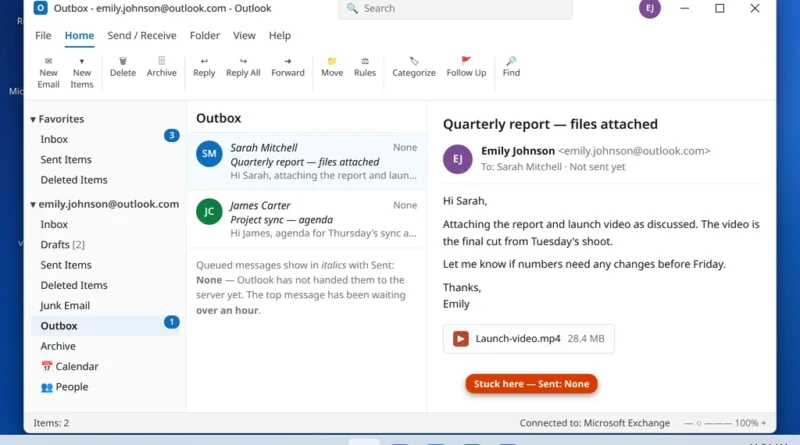800x445 pixels.
Task: Click Connected to: Microsoft Exchange status
Action: [x=594, y=423]
